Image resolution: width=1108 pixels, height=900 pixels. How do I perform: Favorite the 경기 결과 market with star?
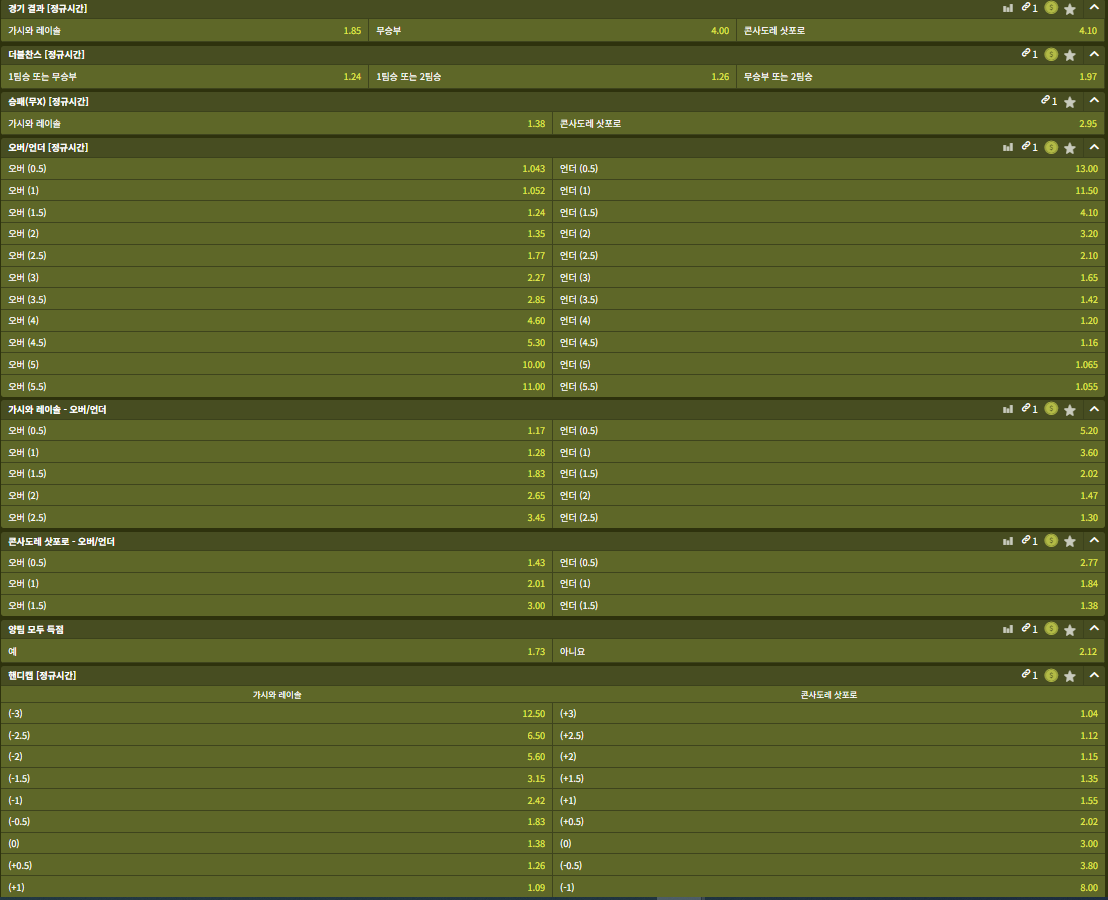(1070, 8)
